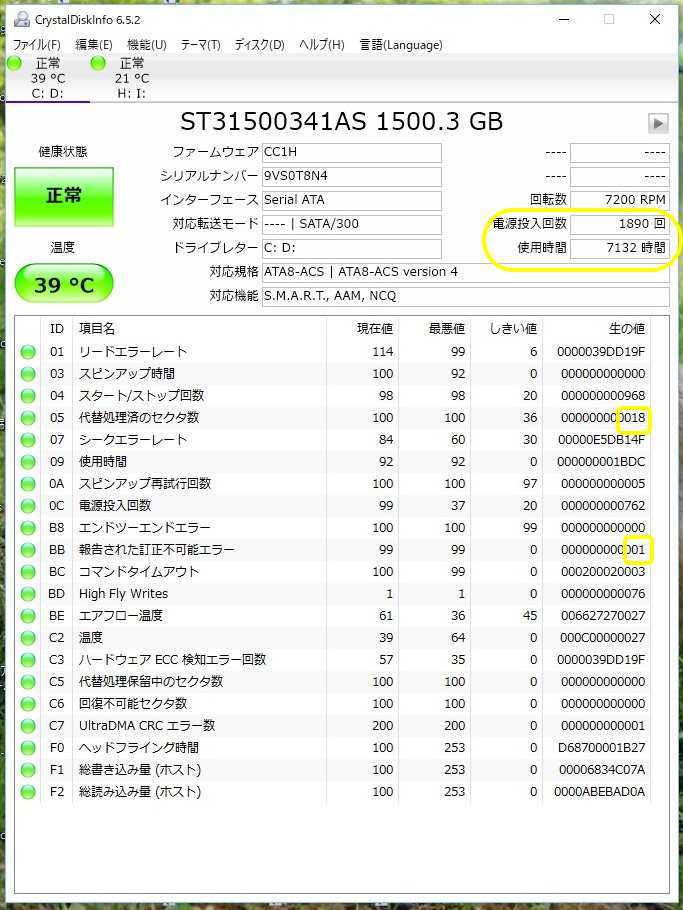The image size is (683, 910).
Task: Click status icon for 05 代替処理済のセクタ数
Action: (28, 418)
